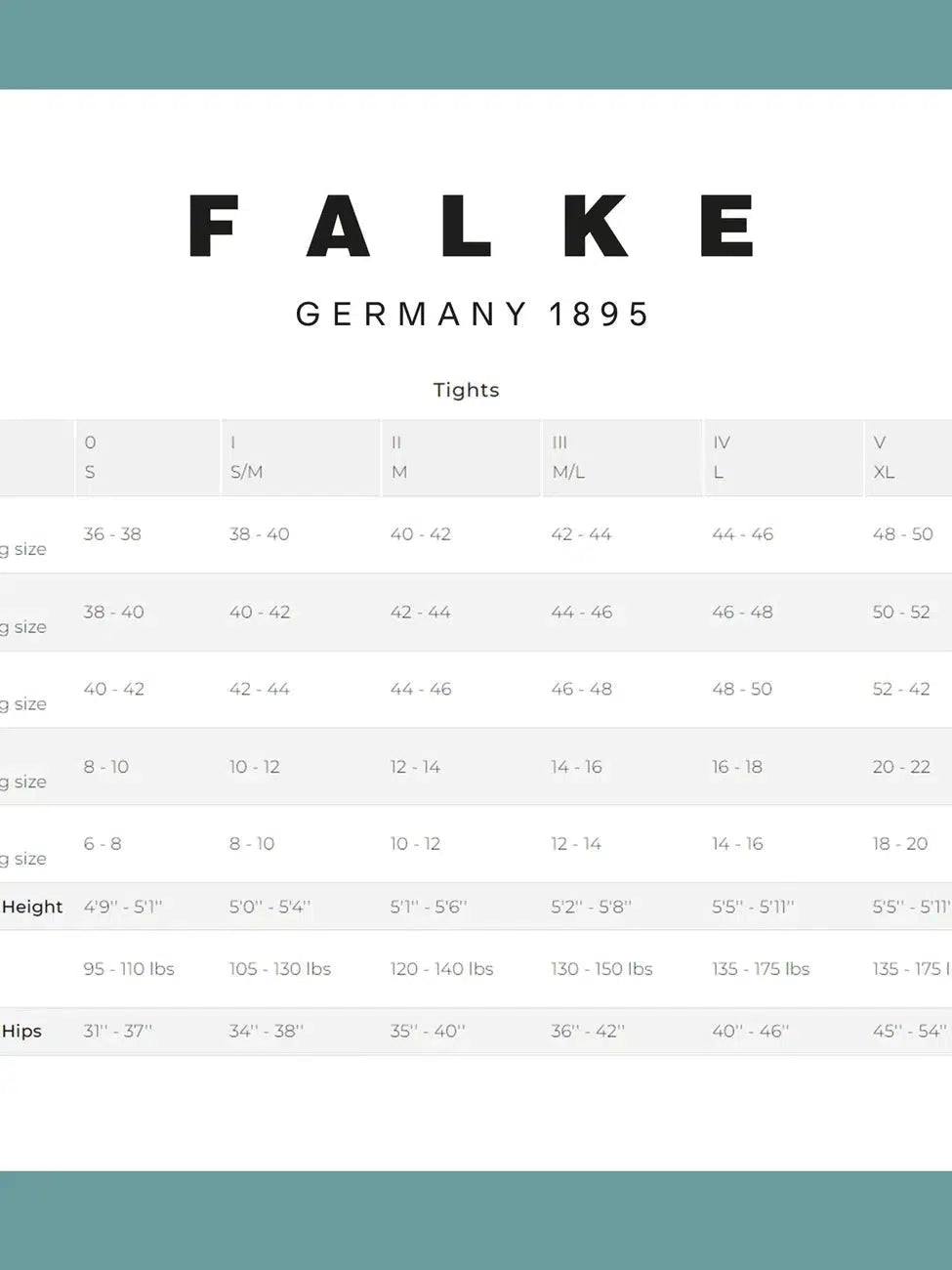952x1270 pixels.
Task: Click the Height row label
Action: pos(32,907)
